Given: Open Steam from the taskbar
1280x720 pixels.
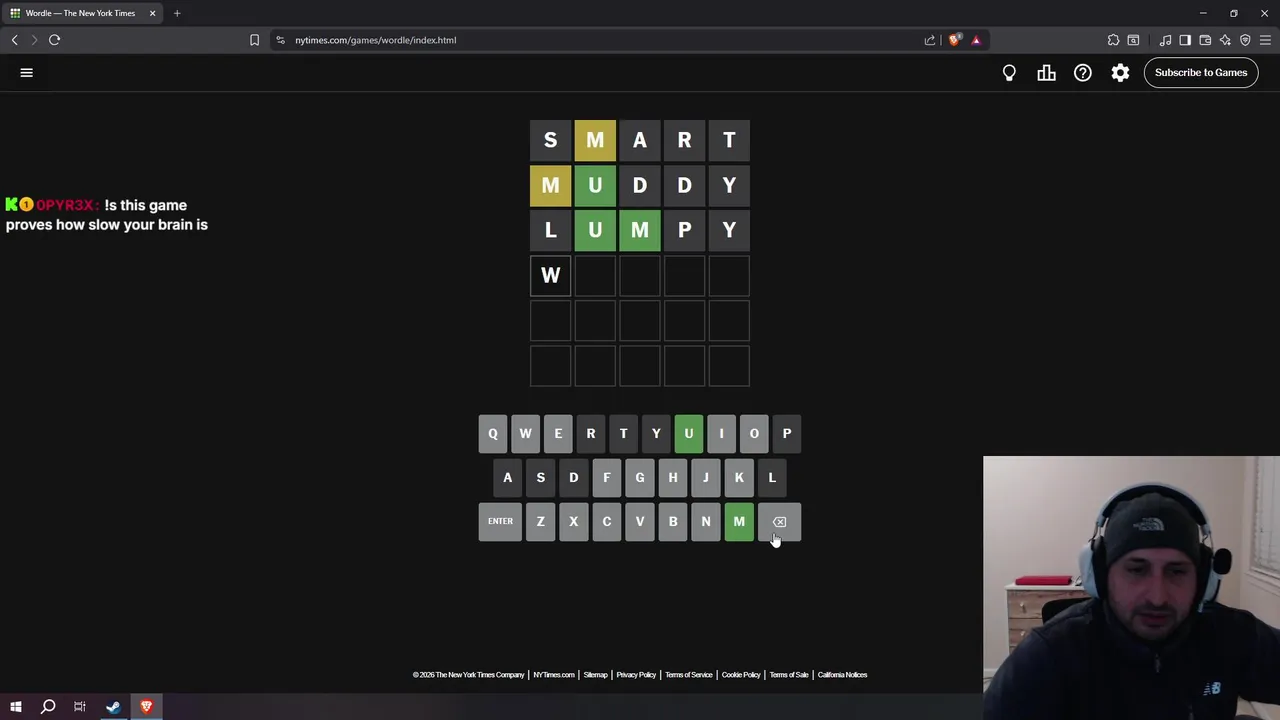Looking at the screenshot, I should tap(113, 707).
